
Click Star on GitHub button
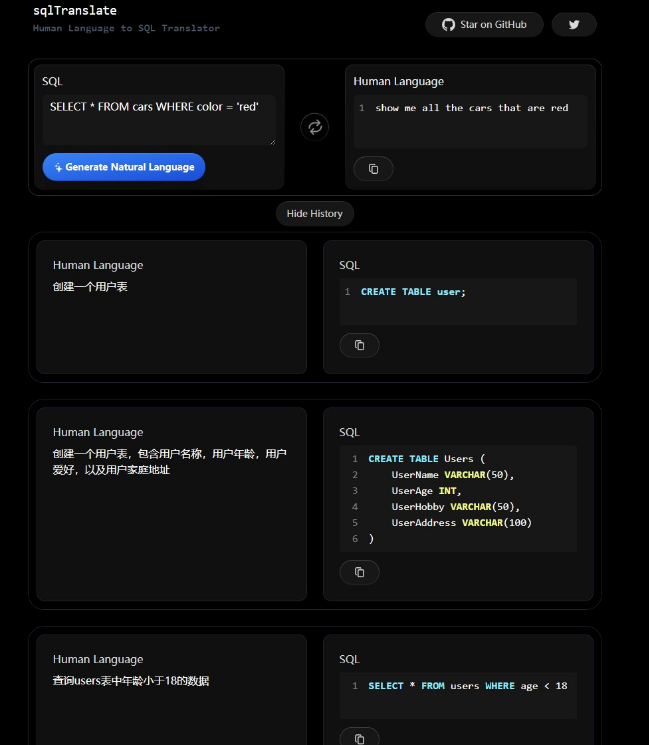click(x=484, y=24)
